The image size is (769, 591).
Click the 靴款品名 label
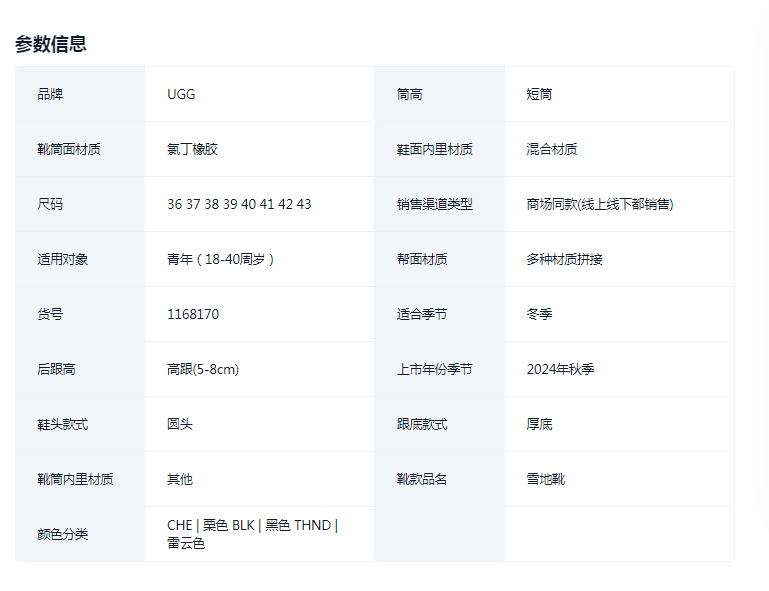(x=422, y=478)
